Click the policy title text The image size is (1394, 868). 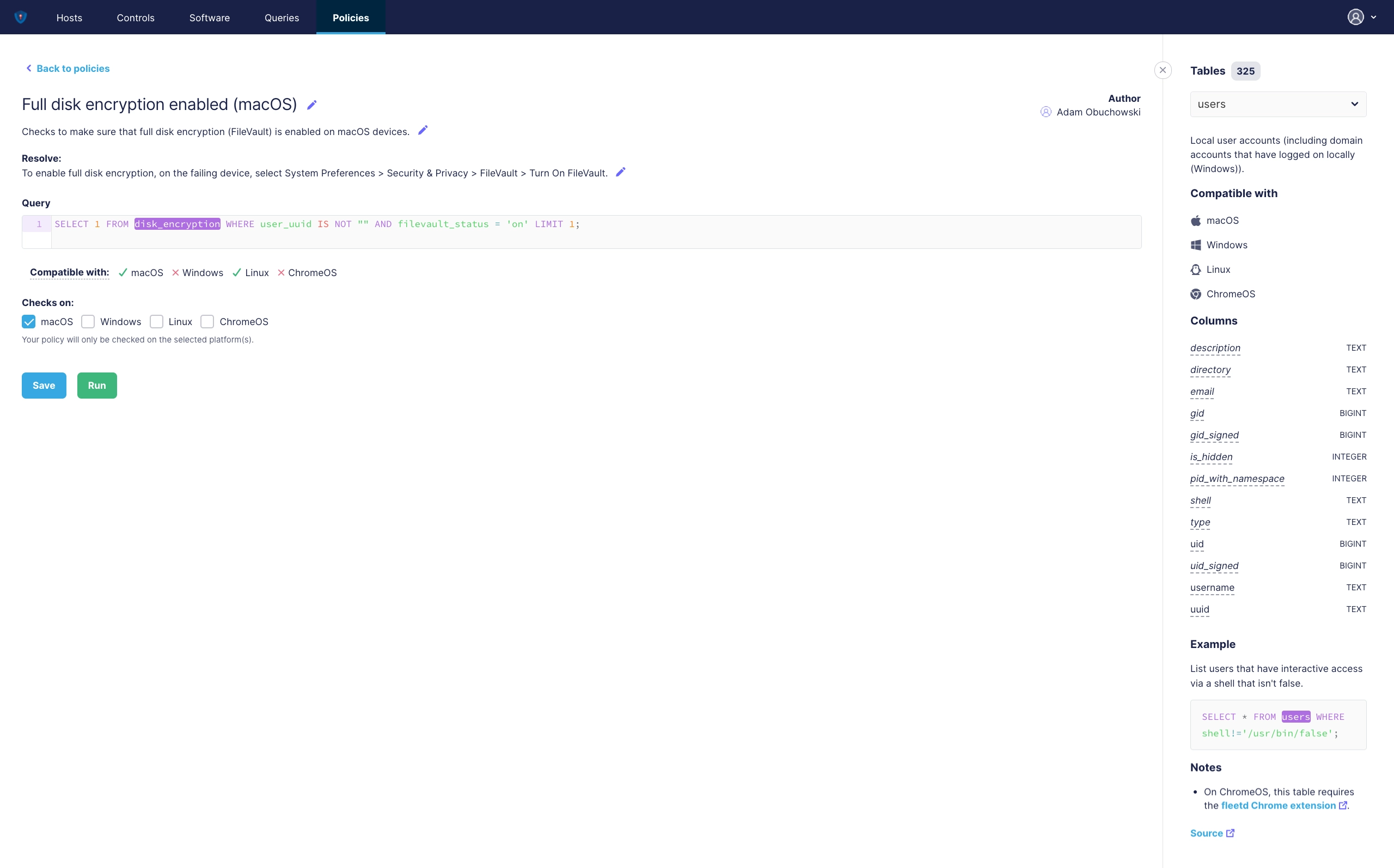click(160, 104)
